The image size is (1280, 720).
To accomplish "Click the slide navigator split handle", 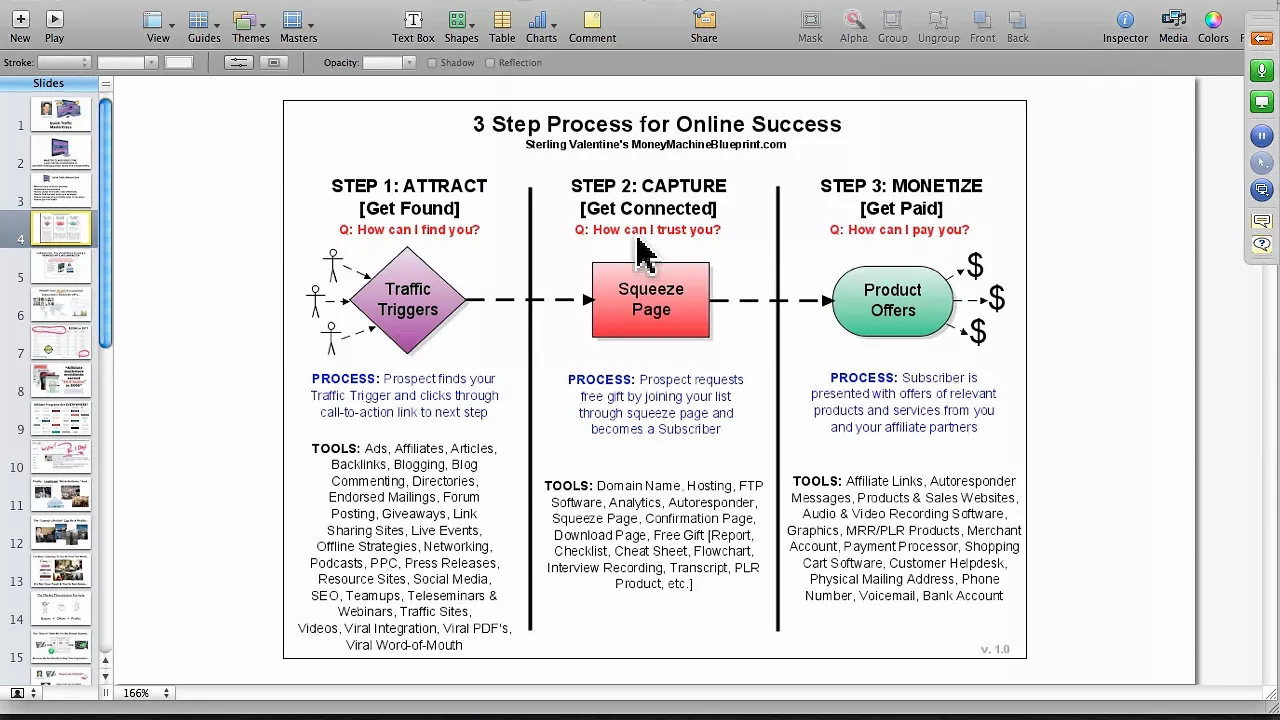I will [105, 84].
